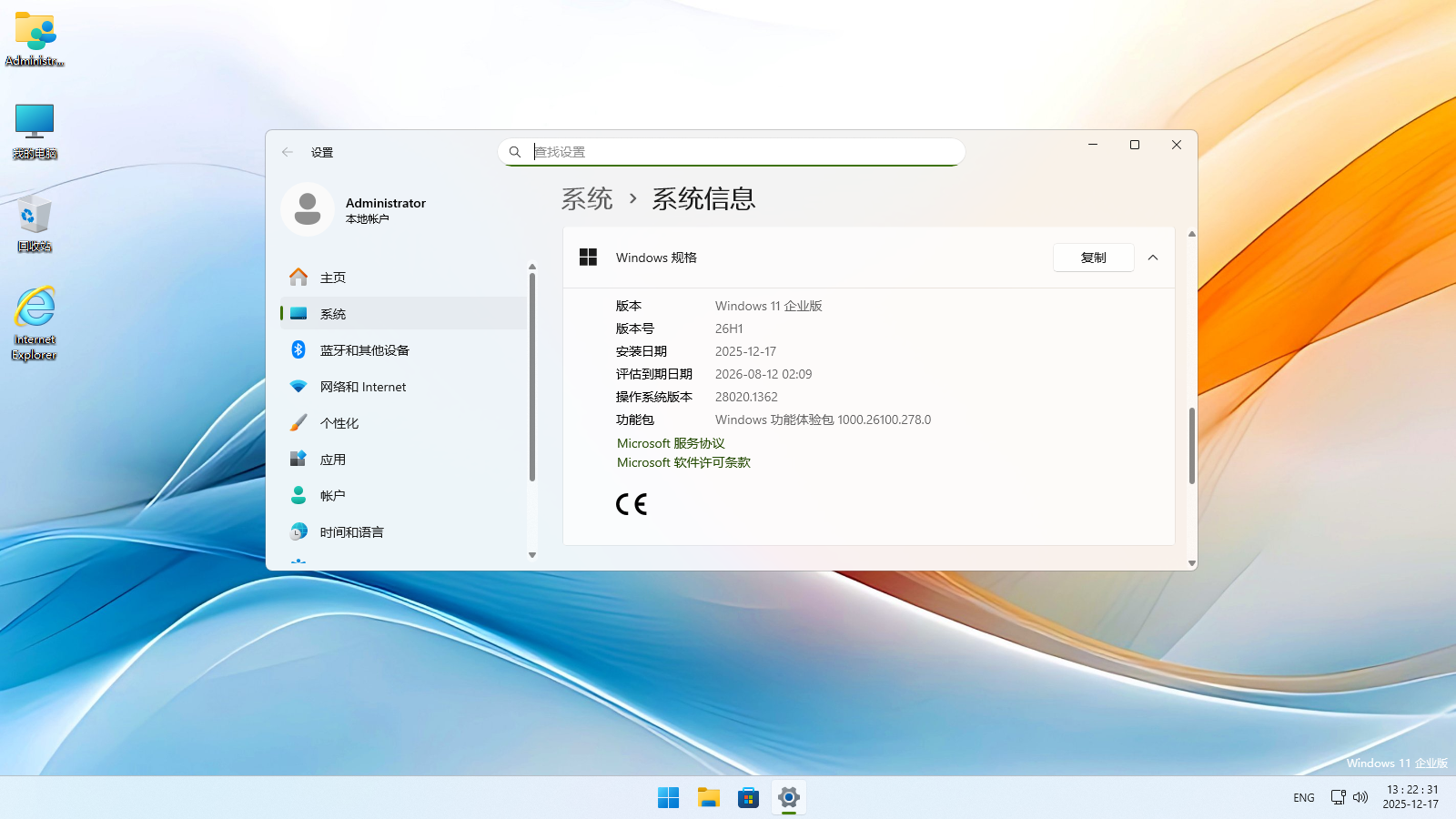The width and height of the screenshot is (1456, 819).
Task: Minimize the Settings window
Action: click(1093, 145)
